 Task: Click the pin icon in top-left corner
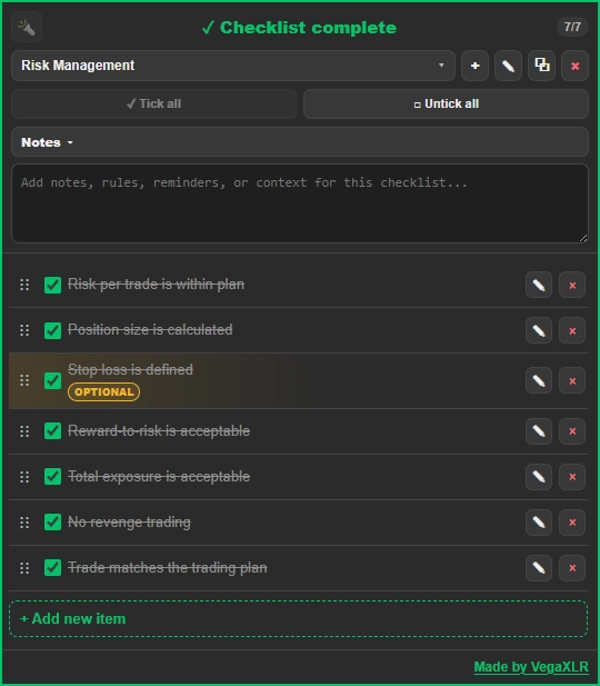pos(26,27)
